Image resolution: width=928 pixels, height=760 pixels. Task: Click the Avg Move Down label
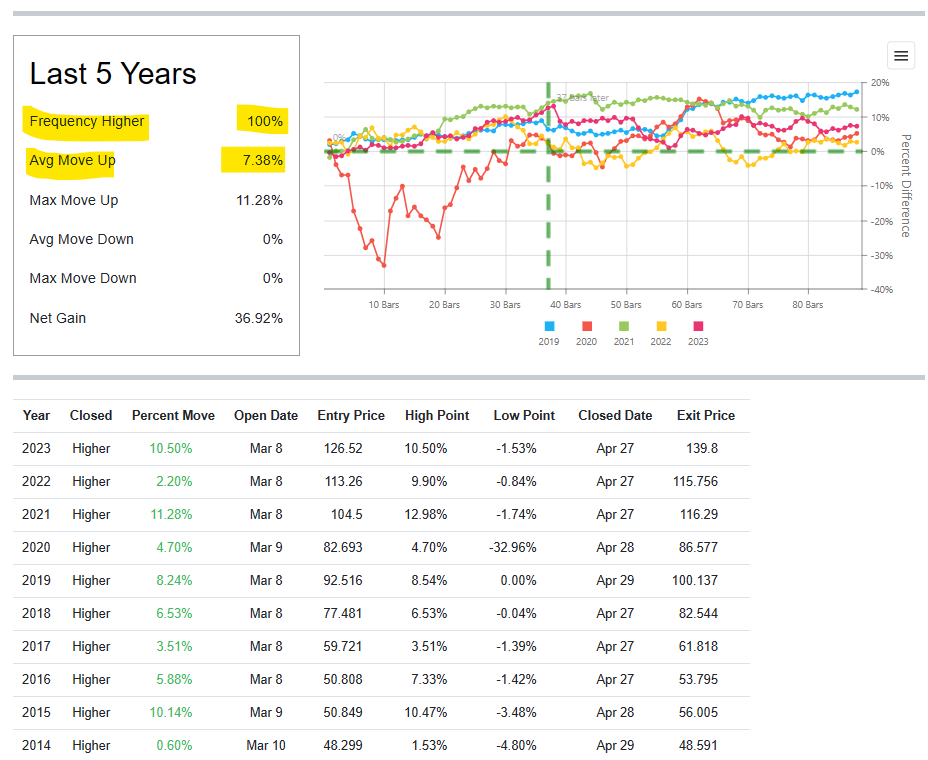point(81,240)
